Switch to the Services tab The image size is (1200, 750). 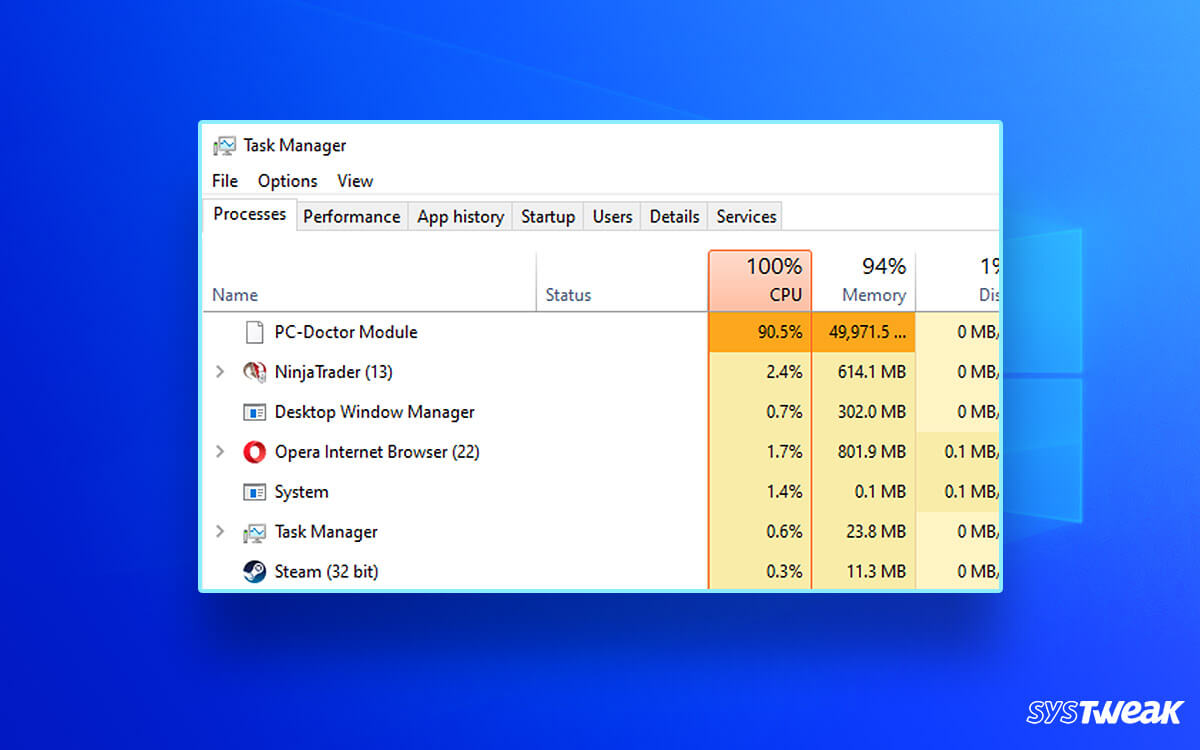point(746,216)
